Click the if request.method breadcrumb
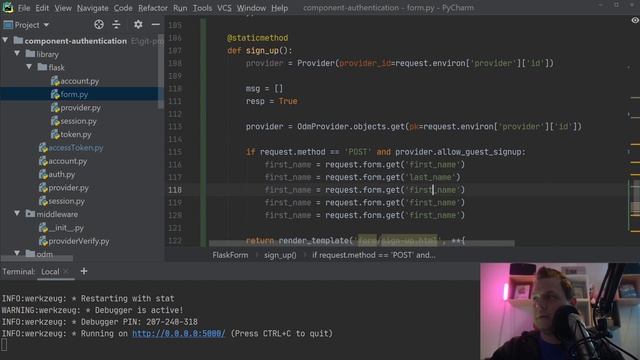This screenshot has width=640, height=360. coord(373,255)
